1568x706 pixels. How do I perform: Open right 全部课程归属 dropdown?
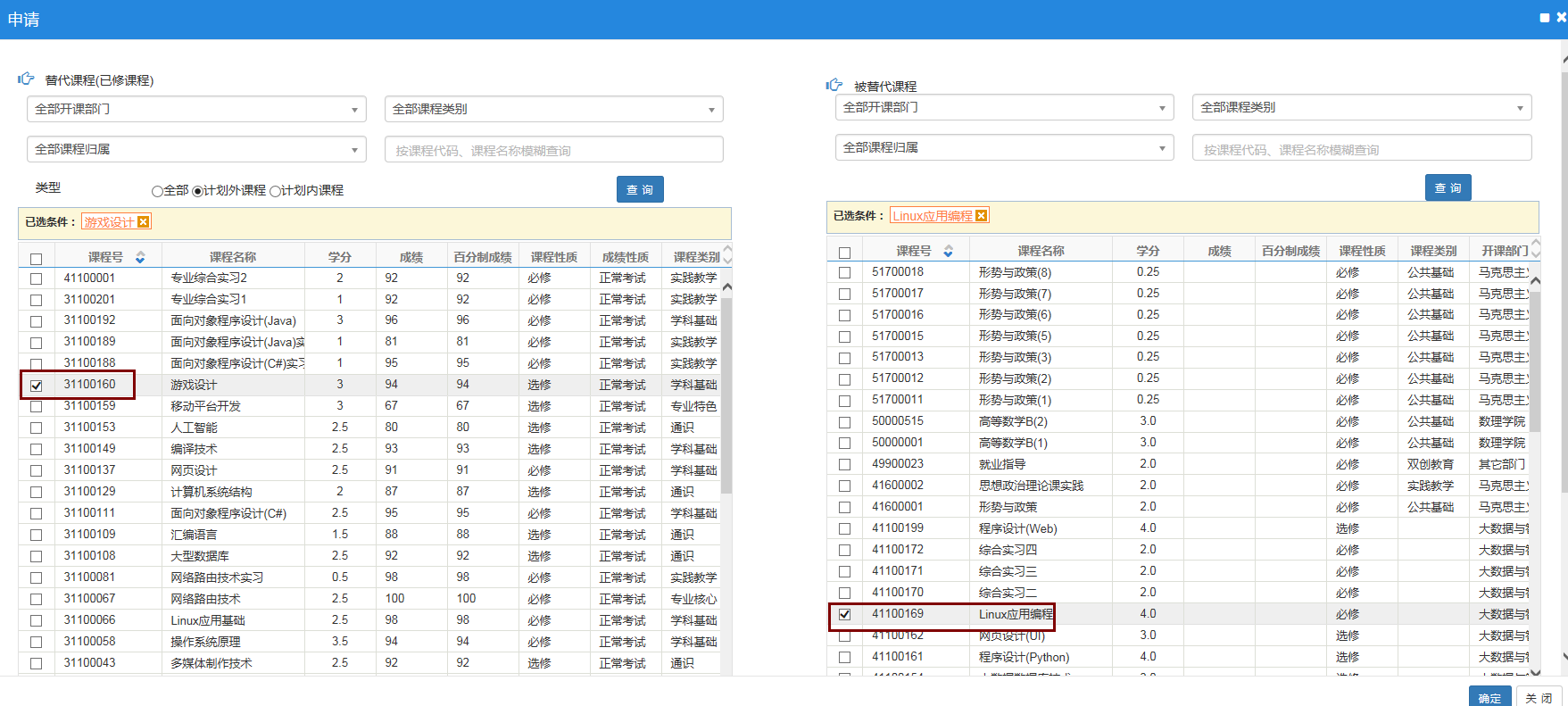coord(1004,147)
